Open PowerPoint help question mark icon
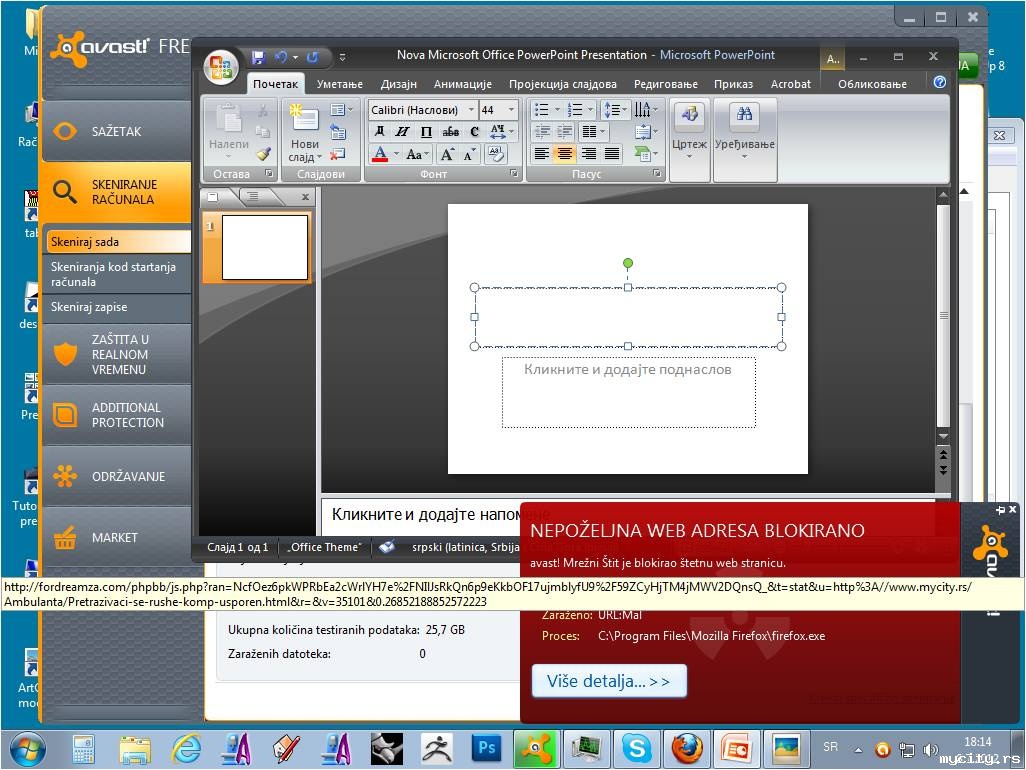This screenshot has height=770, width=1026. click(x=940, y=82)
